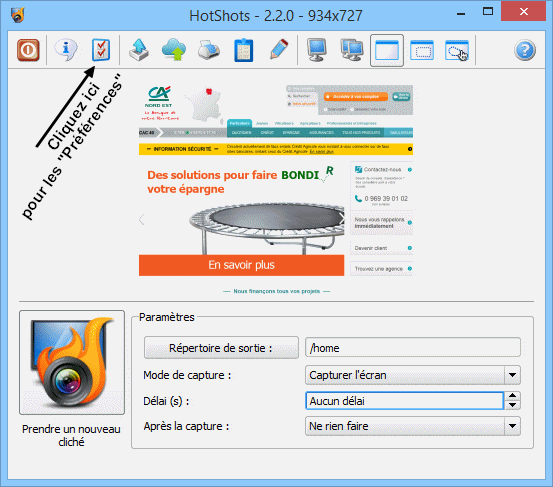Click the 'Délai (s) :' label

166,401
